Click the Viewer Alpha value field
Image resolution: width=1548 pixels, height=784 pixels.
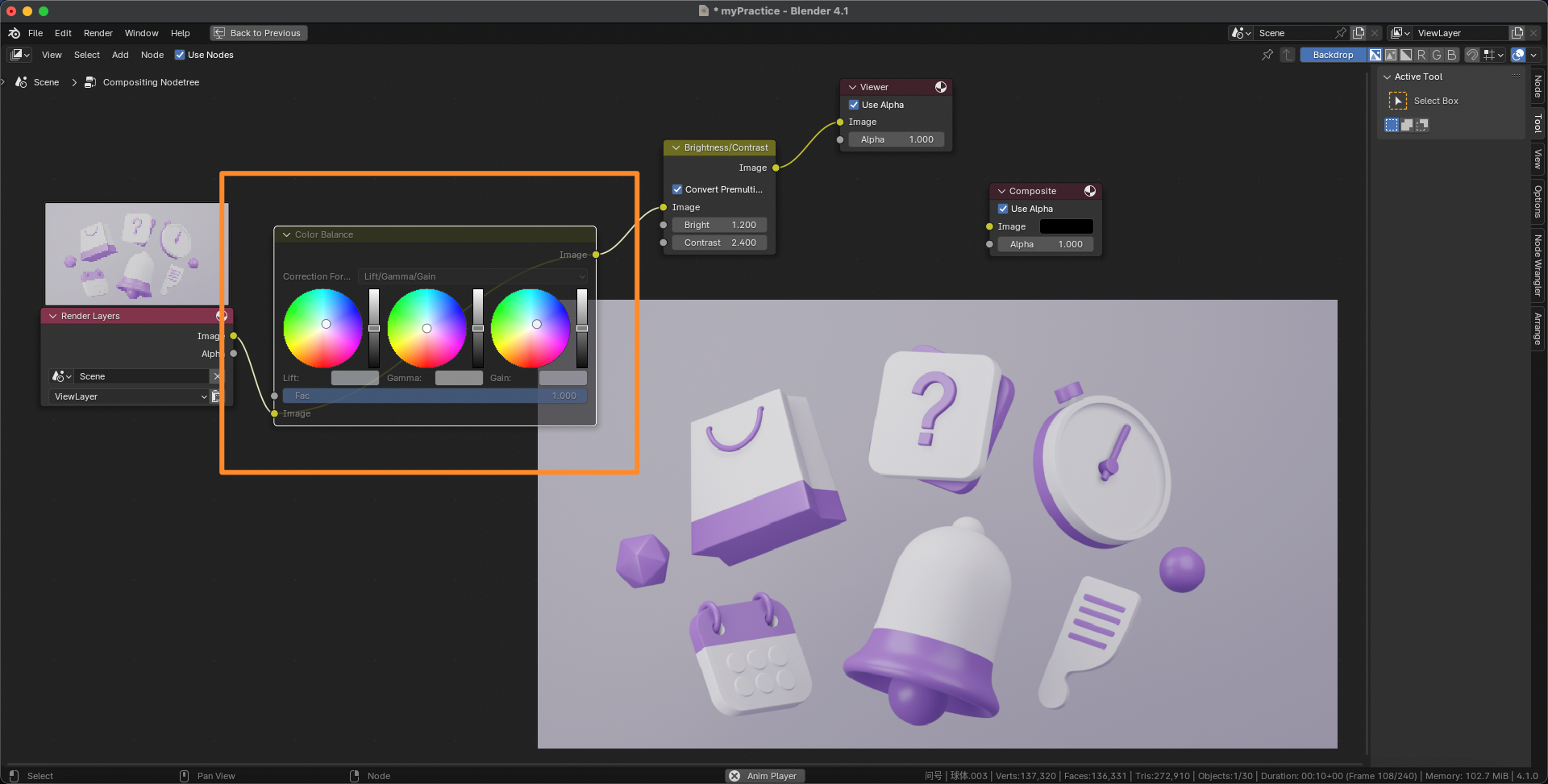pyautogui.click(x=897, y=139)
